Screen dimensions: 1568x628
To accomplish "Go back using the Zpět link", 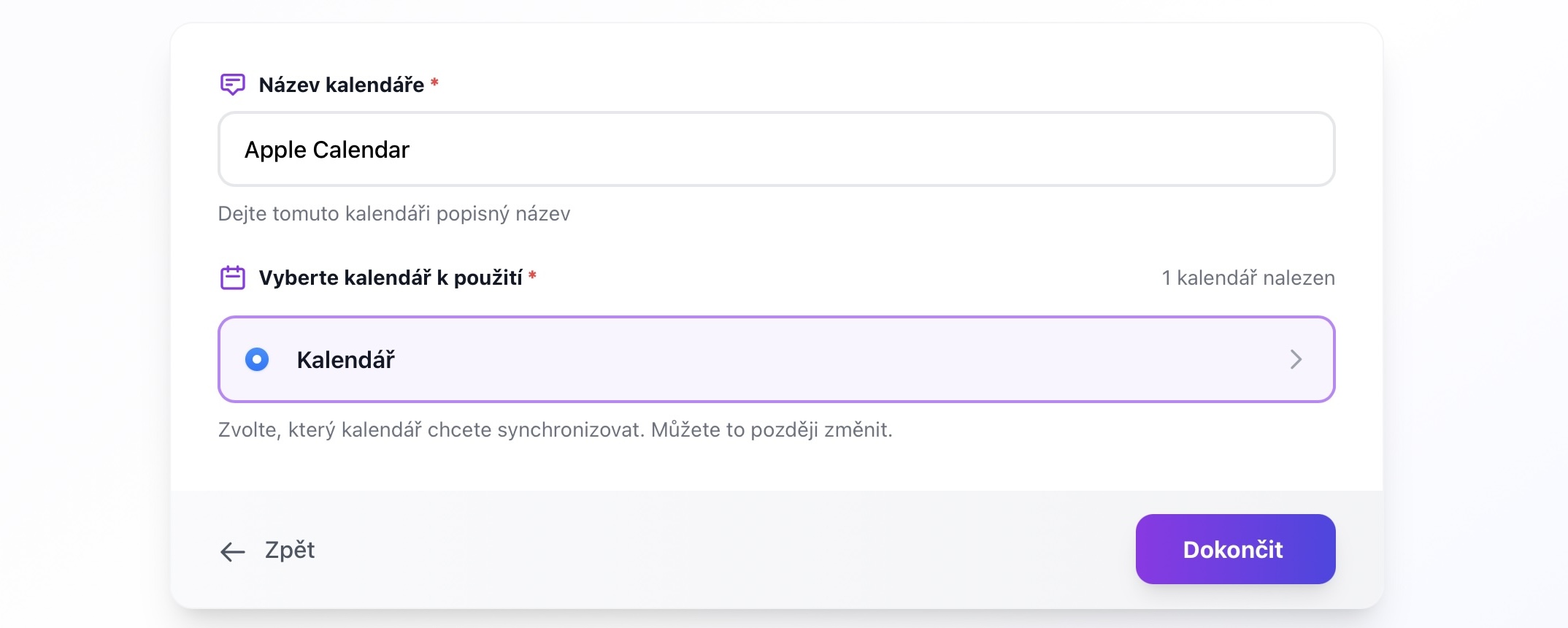I will coord(290,550).
